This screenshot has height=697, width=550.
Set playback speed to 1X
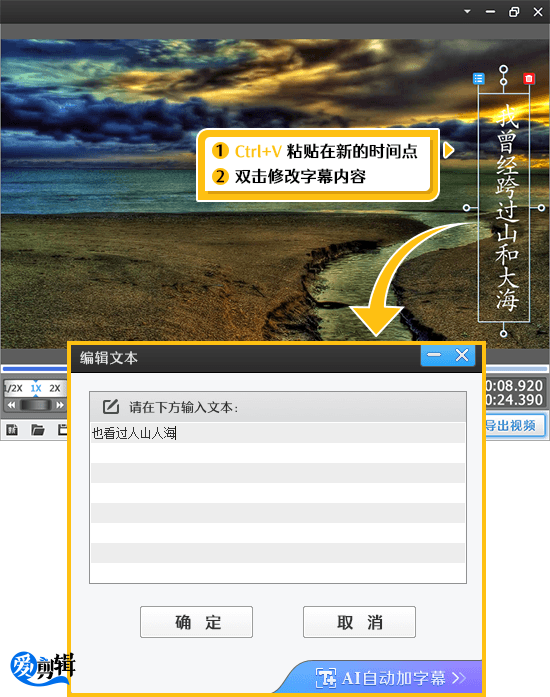coord(36,388)
